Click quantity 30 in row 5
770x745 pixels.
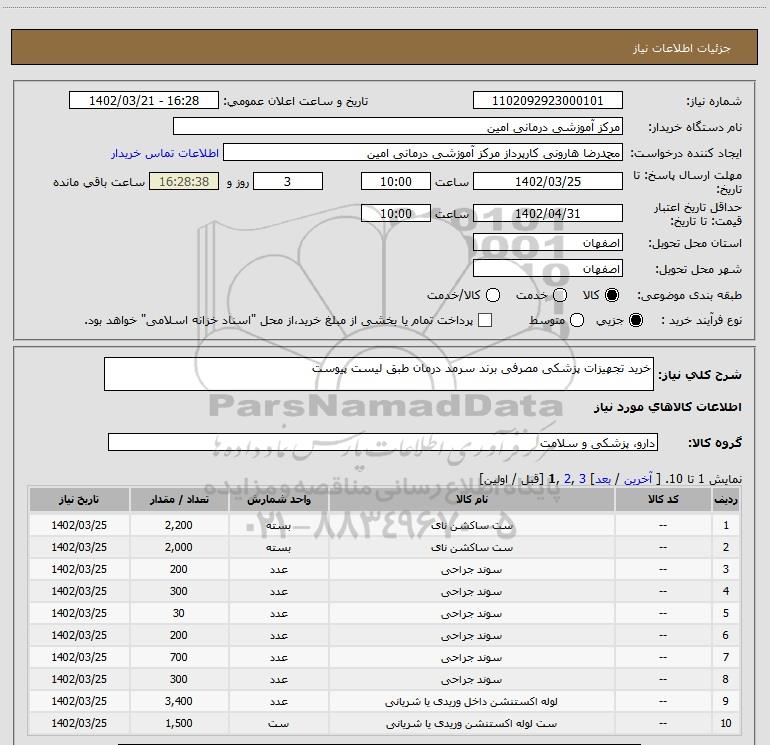179,613
